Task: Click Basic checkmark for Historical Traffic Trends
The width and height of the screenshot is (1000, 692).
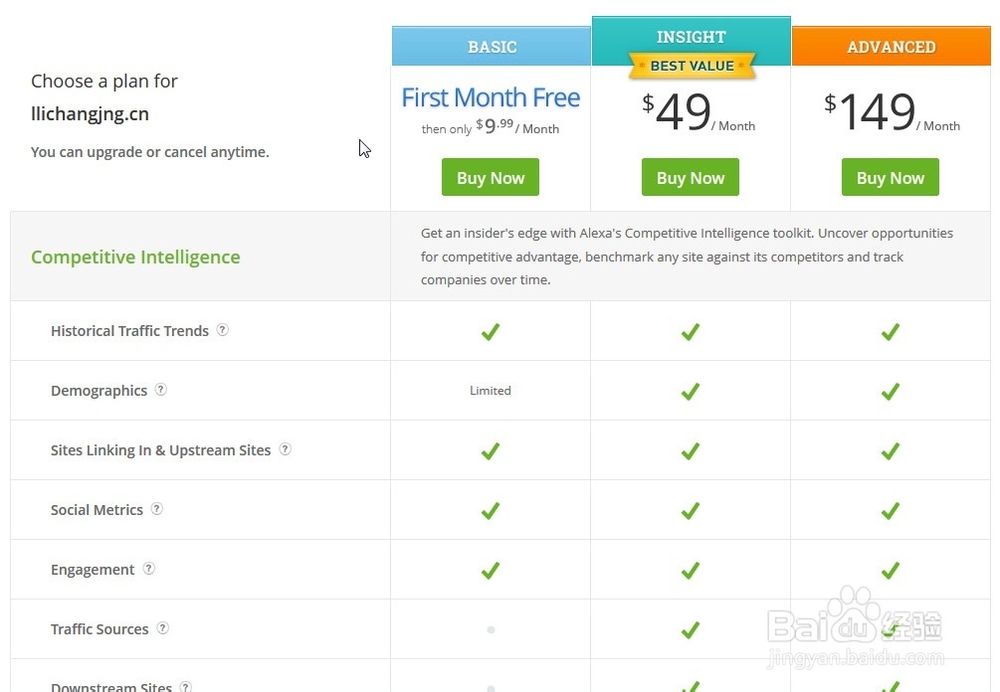Action: tap(490, 331)
